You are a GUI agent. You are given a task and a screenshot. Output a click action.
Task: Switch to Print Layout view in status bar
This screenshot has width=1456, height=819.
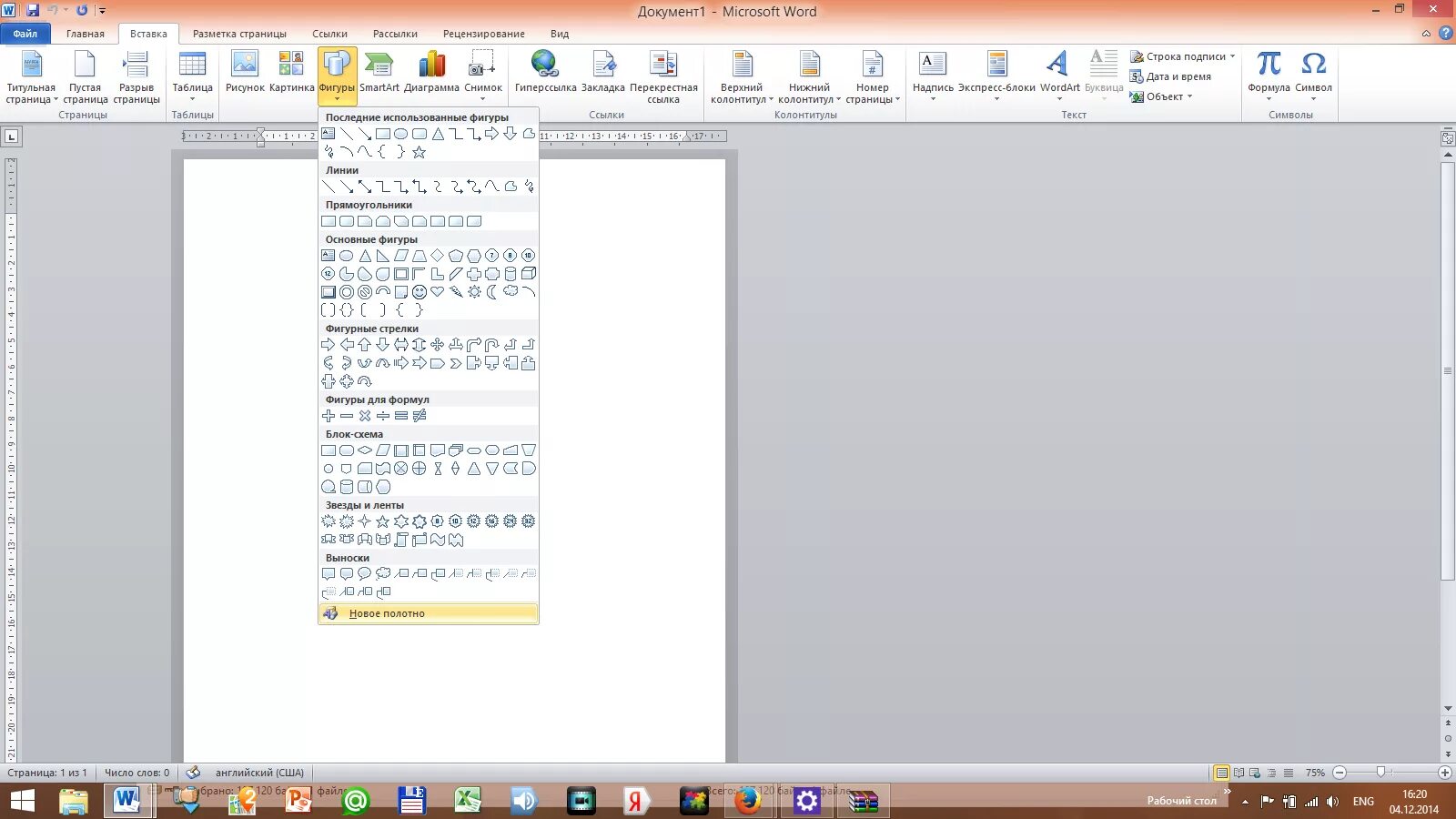click(1222, 773)
